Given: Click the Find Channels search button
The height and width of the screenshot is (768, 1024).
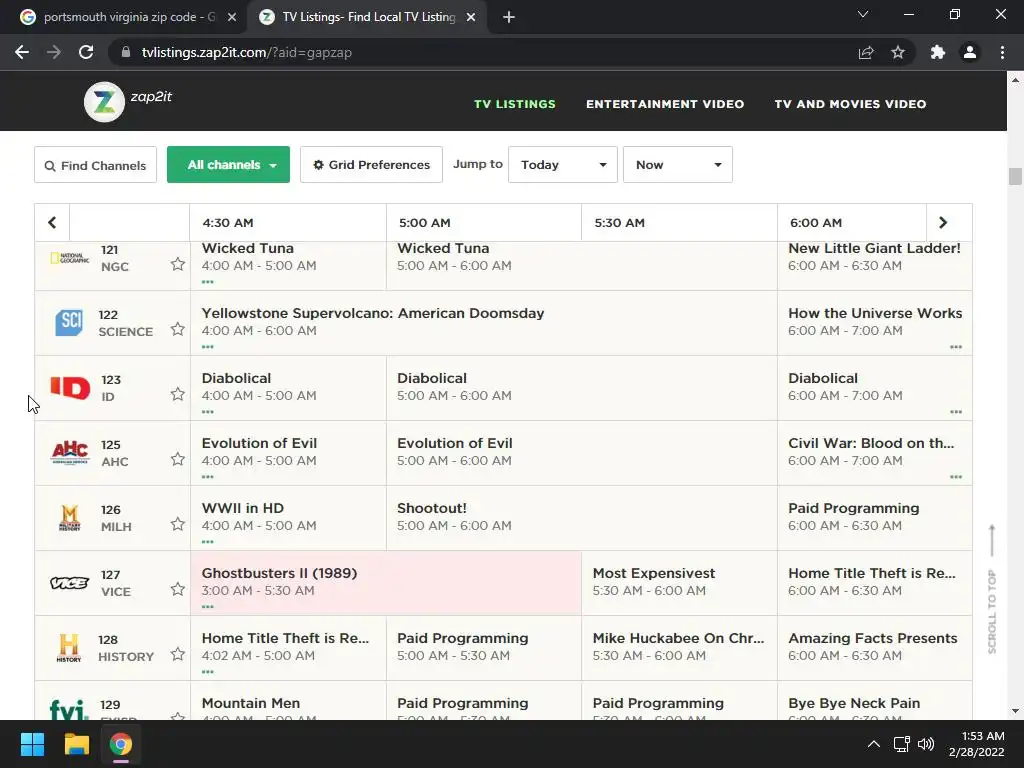Looking at the screenshot, I should coord(95,165).
